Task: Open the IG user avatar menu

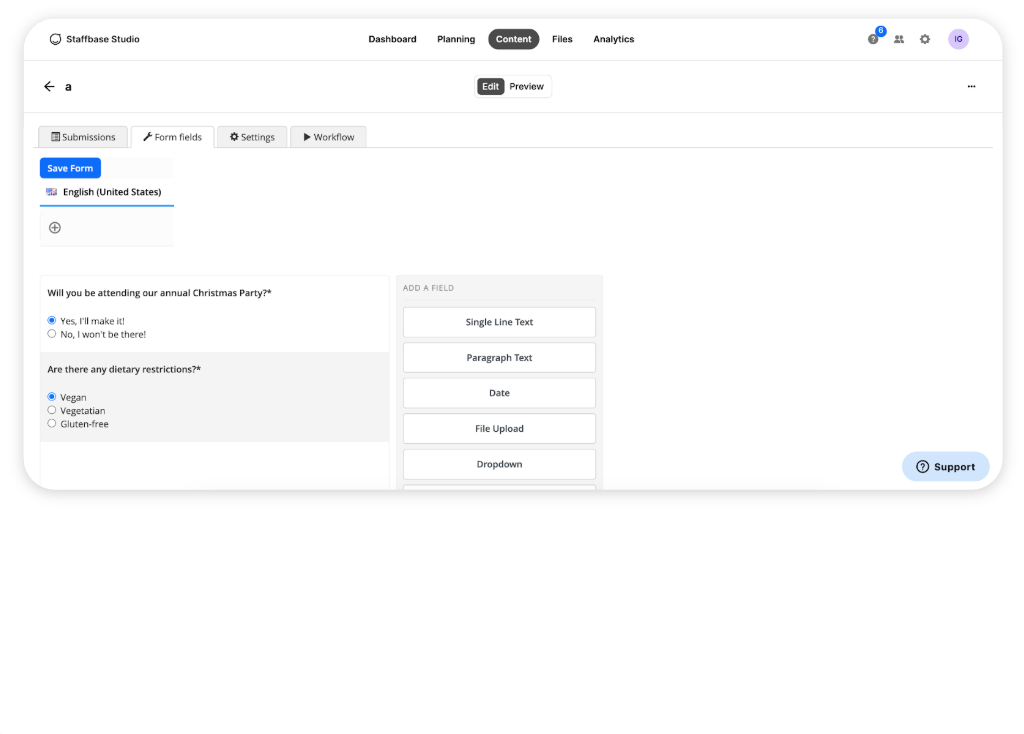Action: tap(958, 39)
